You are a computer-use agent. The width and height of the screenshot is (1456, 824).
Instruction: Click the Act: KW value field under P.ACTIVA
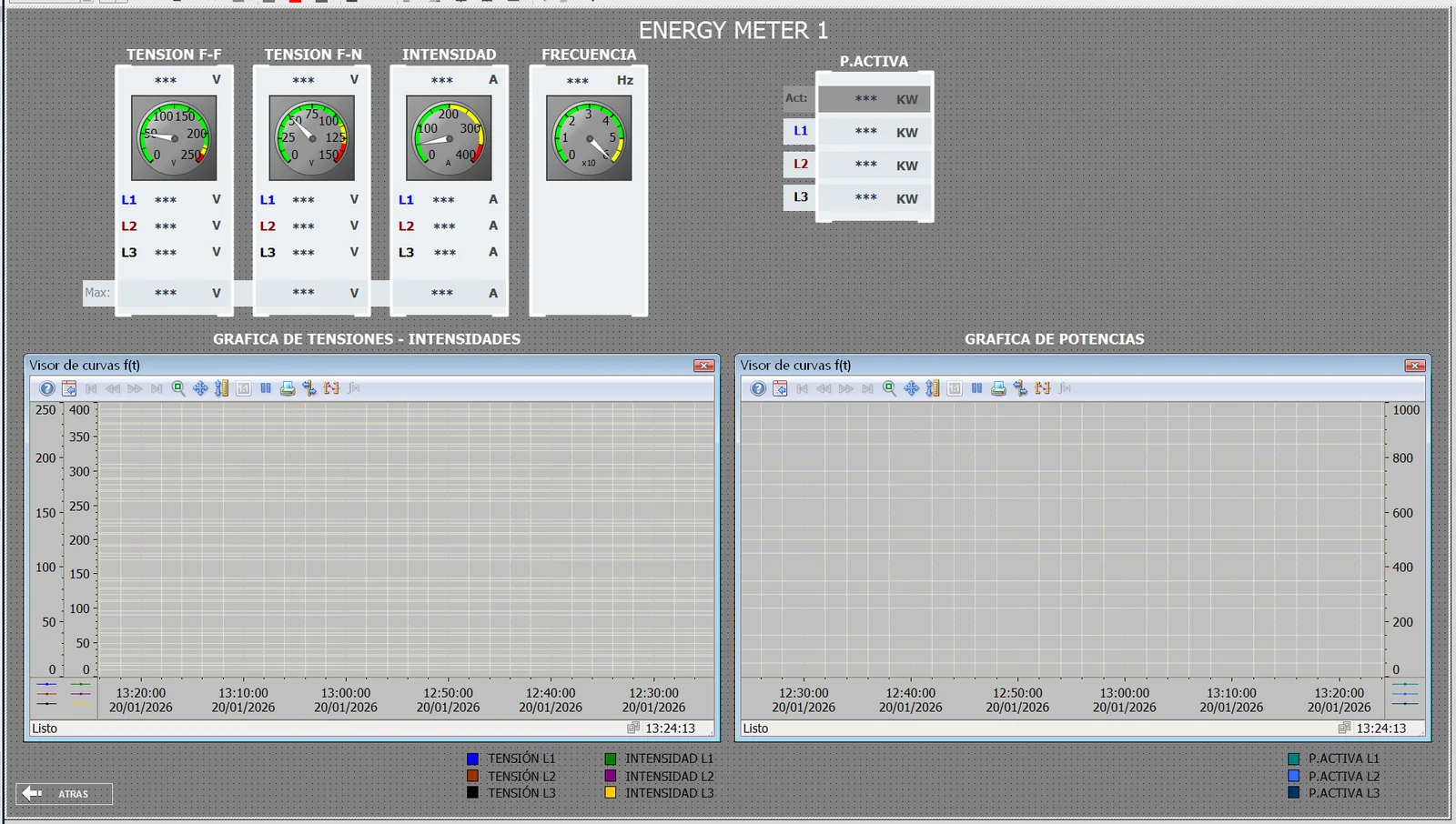tap(875, 99)
